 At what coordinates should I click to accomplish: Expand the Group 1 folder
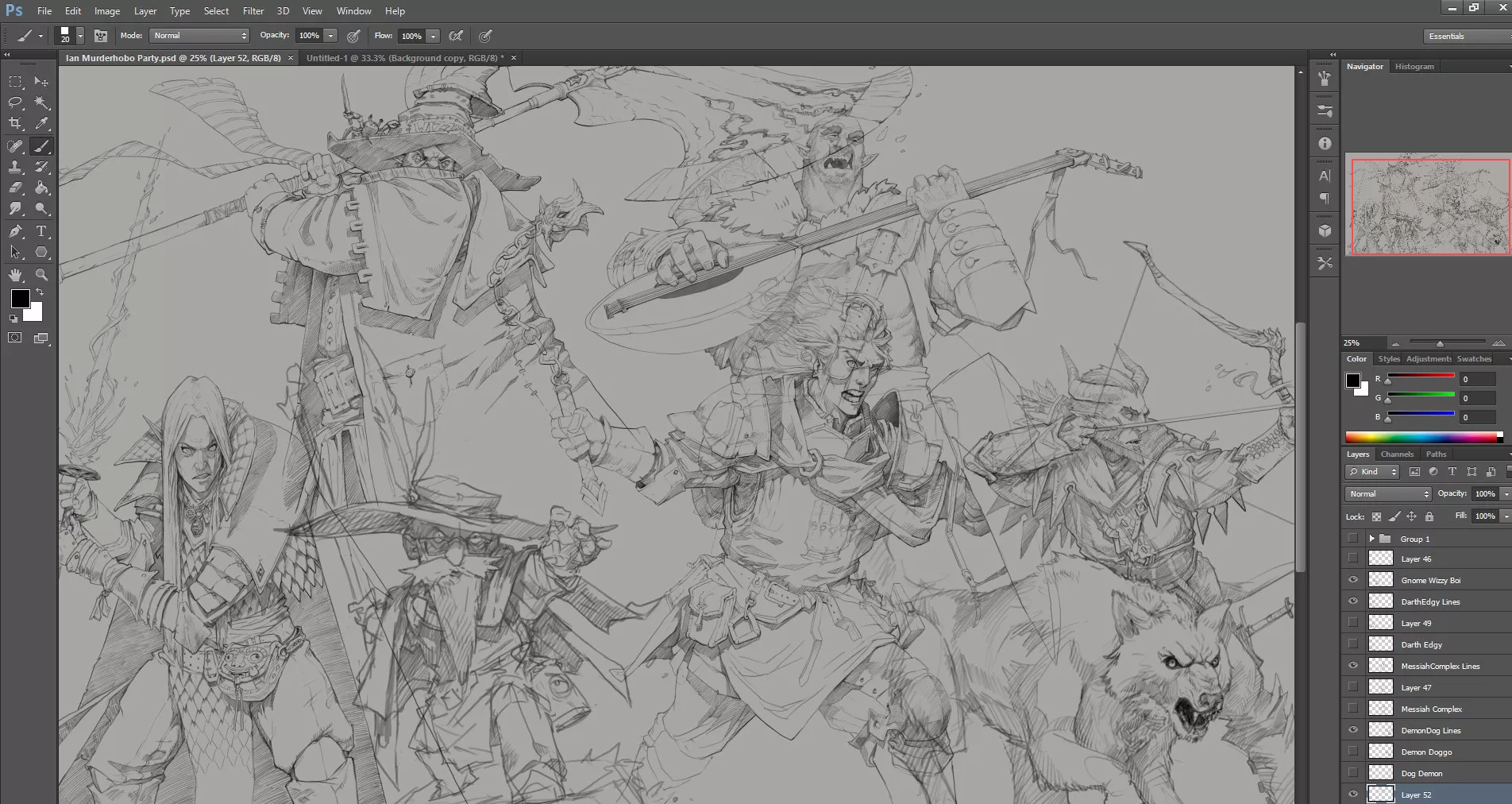[1371, 539]
